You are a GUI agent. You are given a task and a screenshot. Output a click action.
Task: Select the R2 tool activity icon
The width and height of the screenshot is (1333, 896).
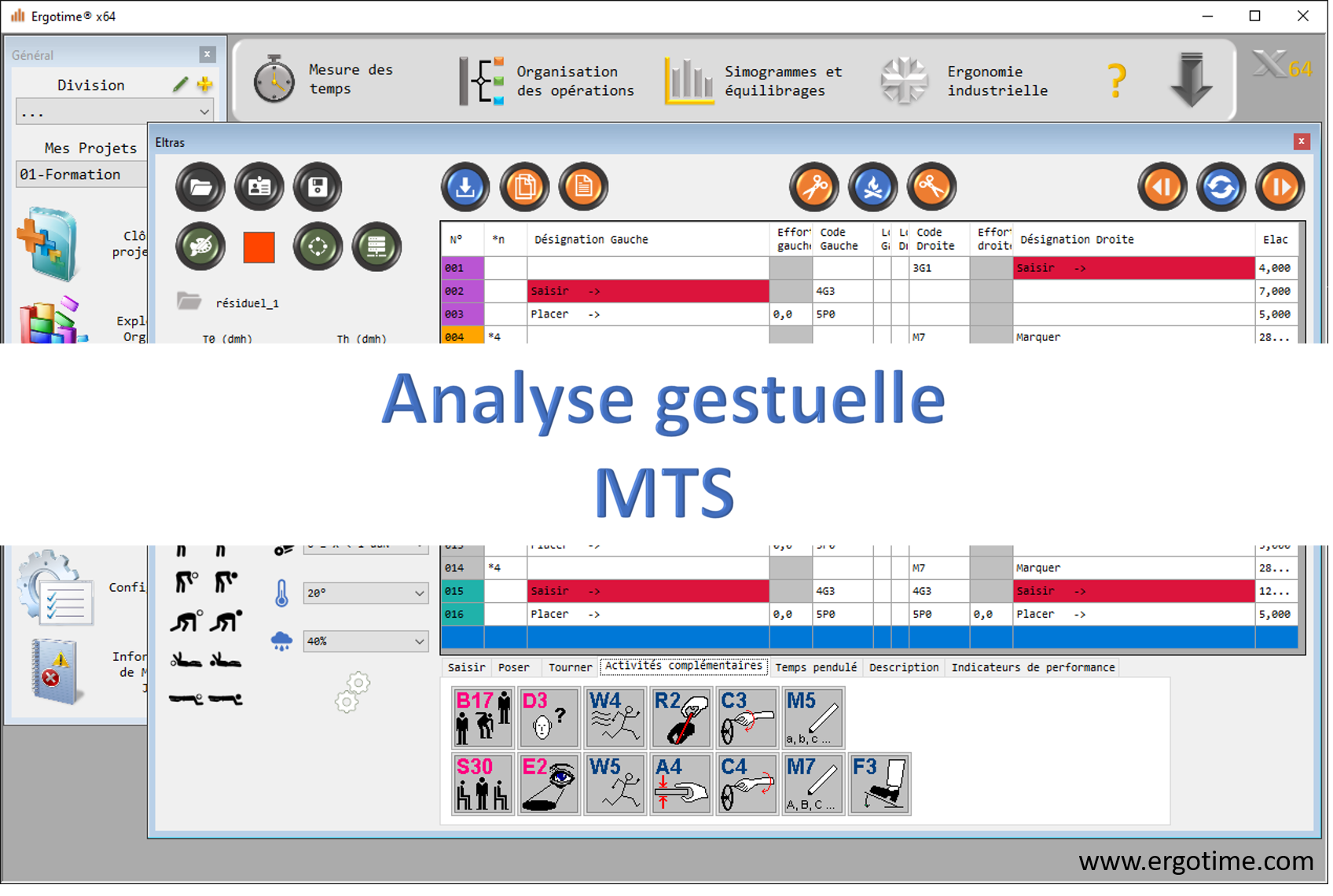click(x=681, y=718)
